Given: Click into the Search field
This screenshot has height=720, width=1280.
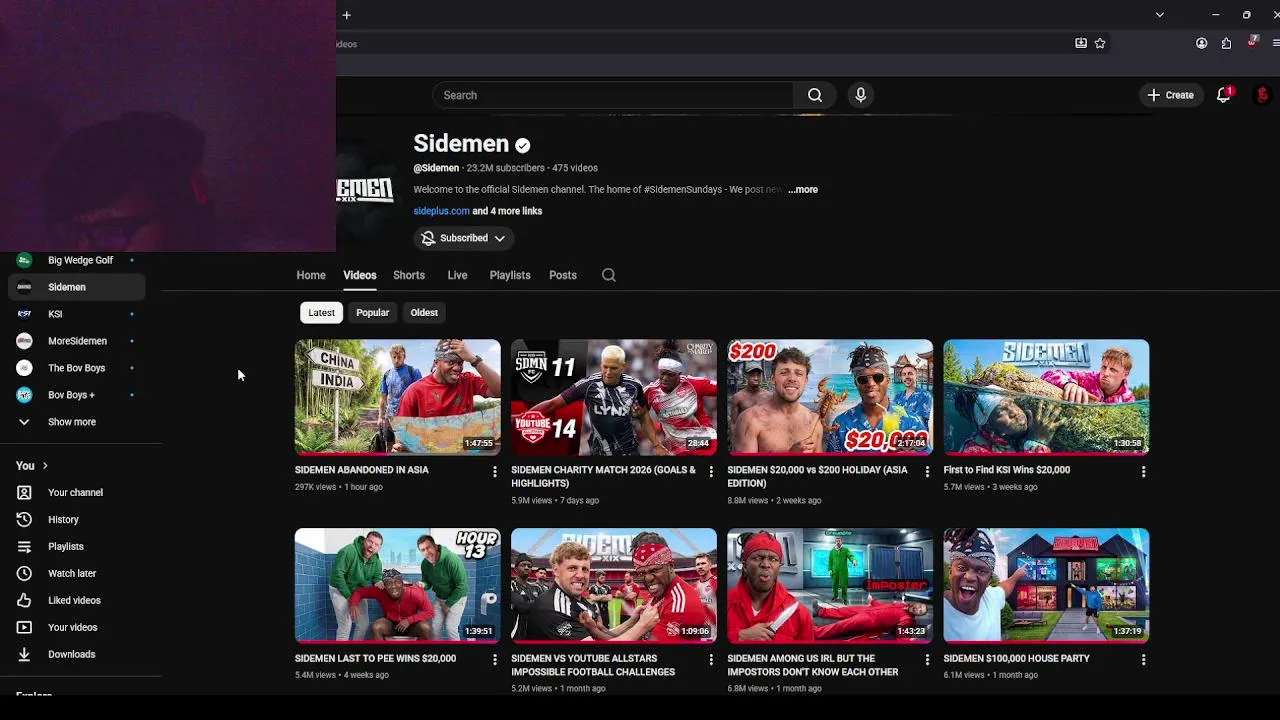Looking at the screenshot, I should [x=613, y=95].
